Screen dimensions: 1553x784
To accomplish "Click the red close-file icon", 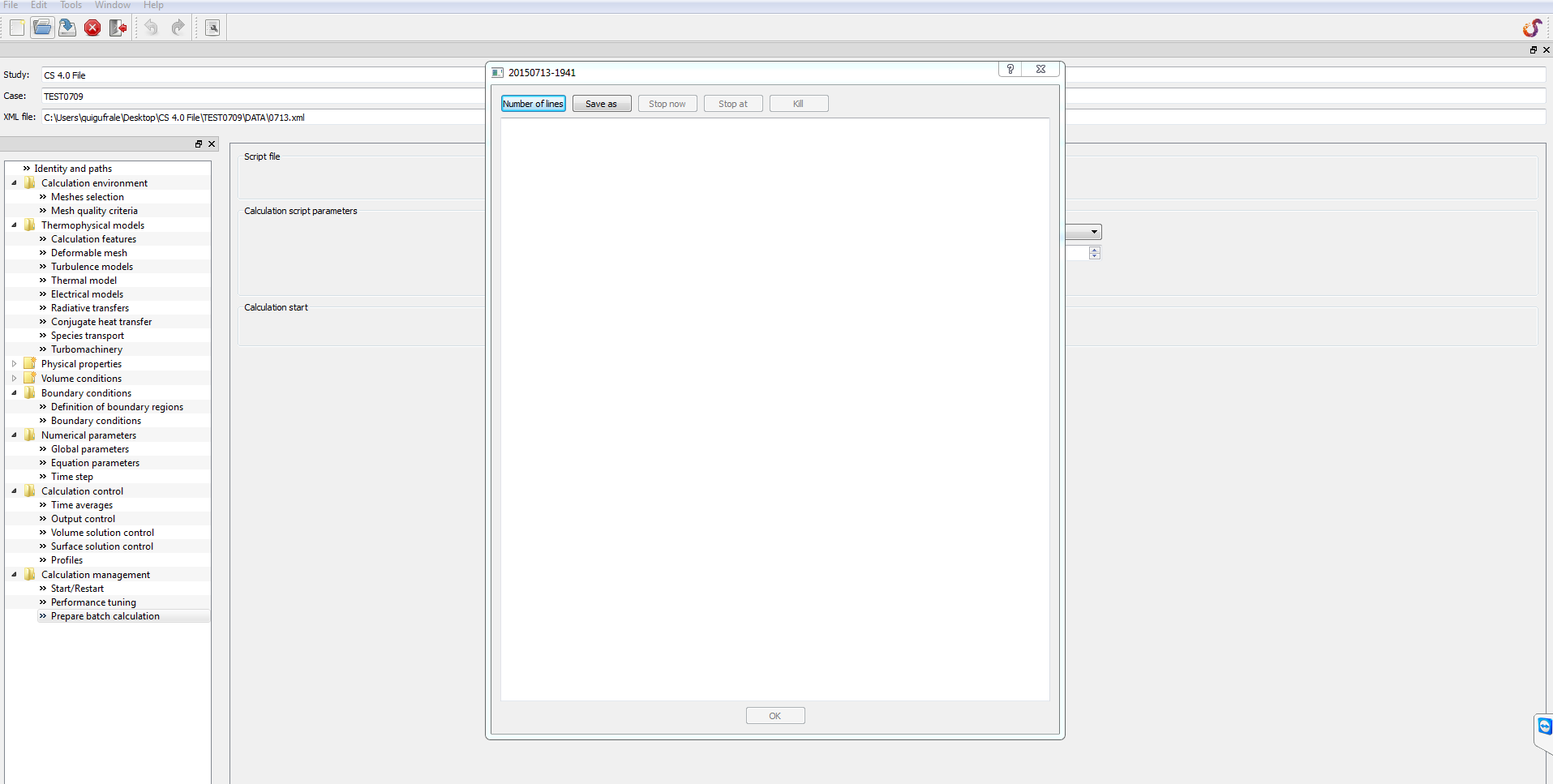I will tap(92, 28).
